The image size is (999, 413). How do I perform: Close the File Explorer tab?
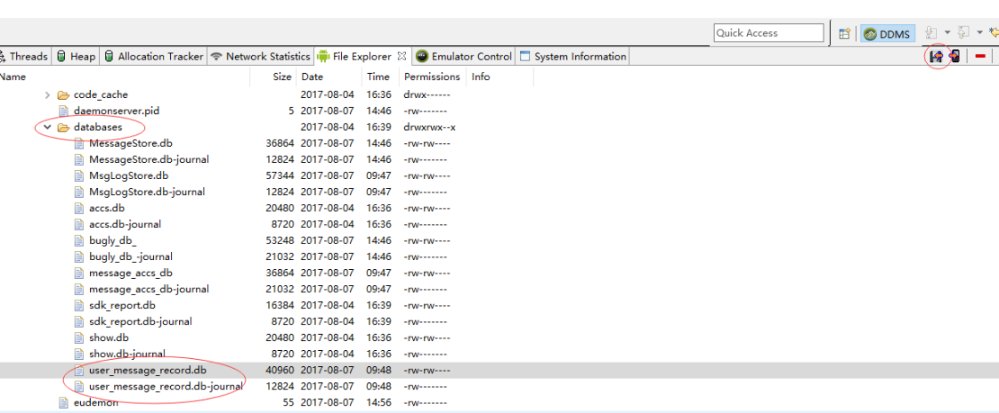[401, 56]
